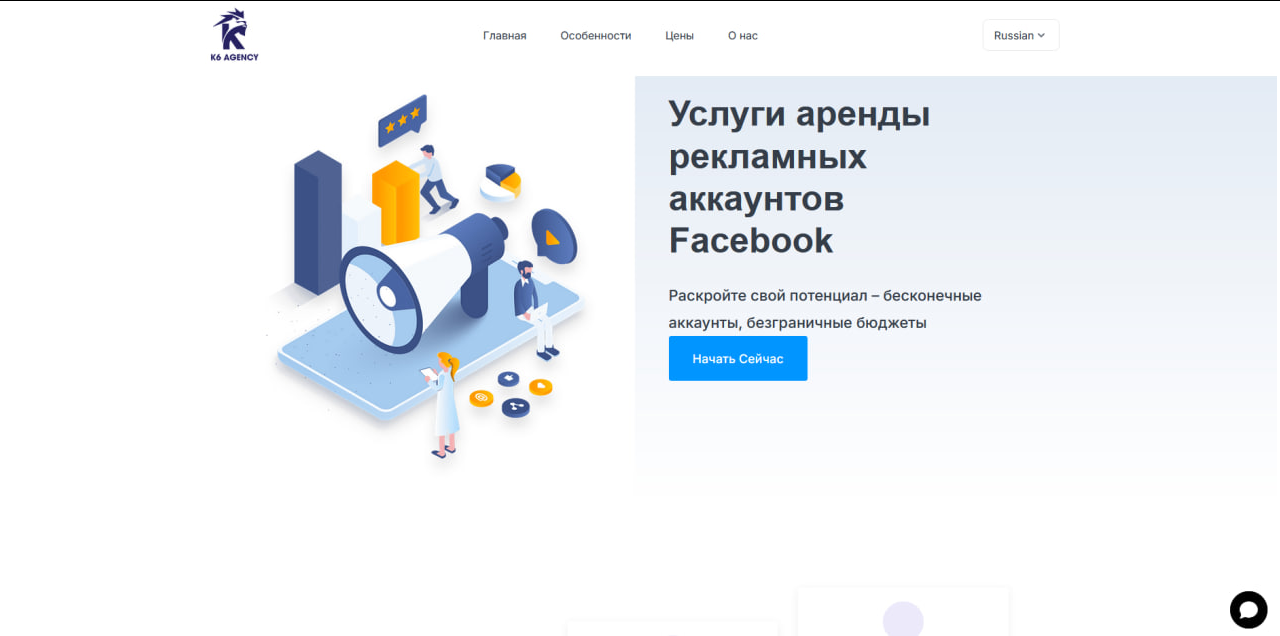
Task: Open the Главная menu item
Action: [504, 35]
